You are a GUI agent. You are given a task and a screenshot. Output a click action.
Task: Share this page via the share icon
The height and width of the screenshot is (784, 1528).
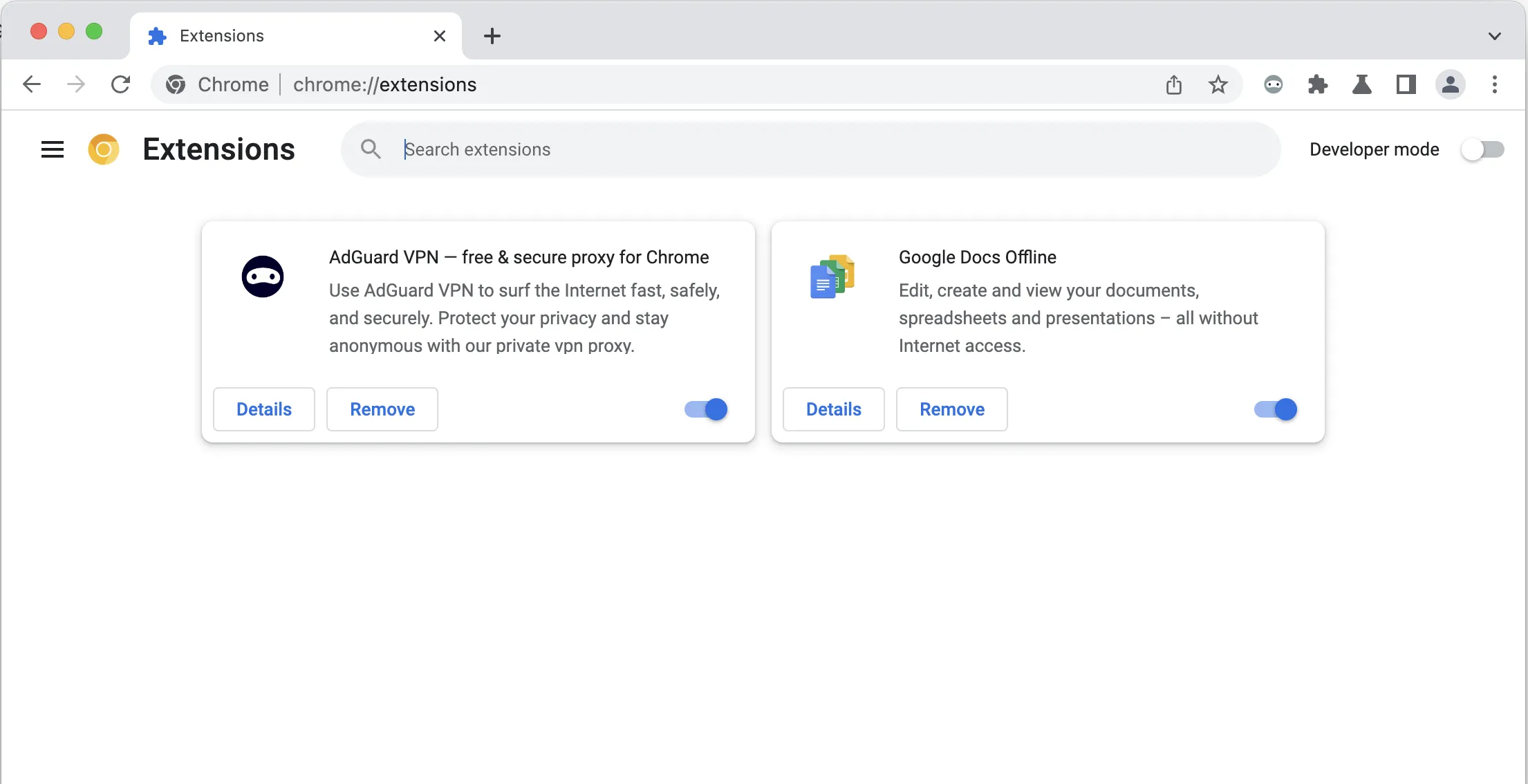click(1174, 84)
